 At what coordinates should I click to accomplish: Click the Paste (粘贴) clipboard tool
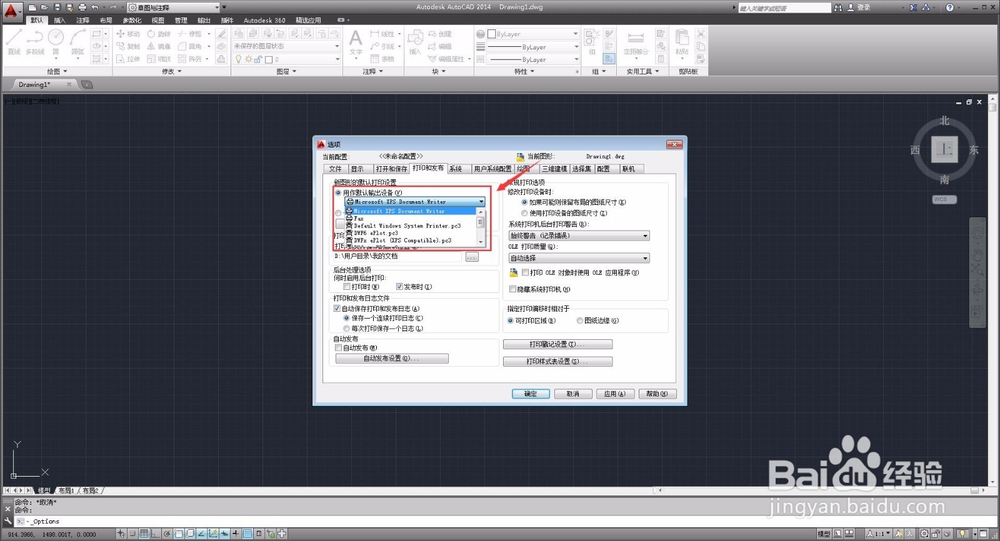(x=682, y=42)
